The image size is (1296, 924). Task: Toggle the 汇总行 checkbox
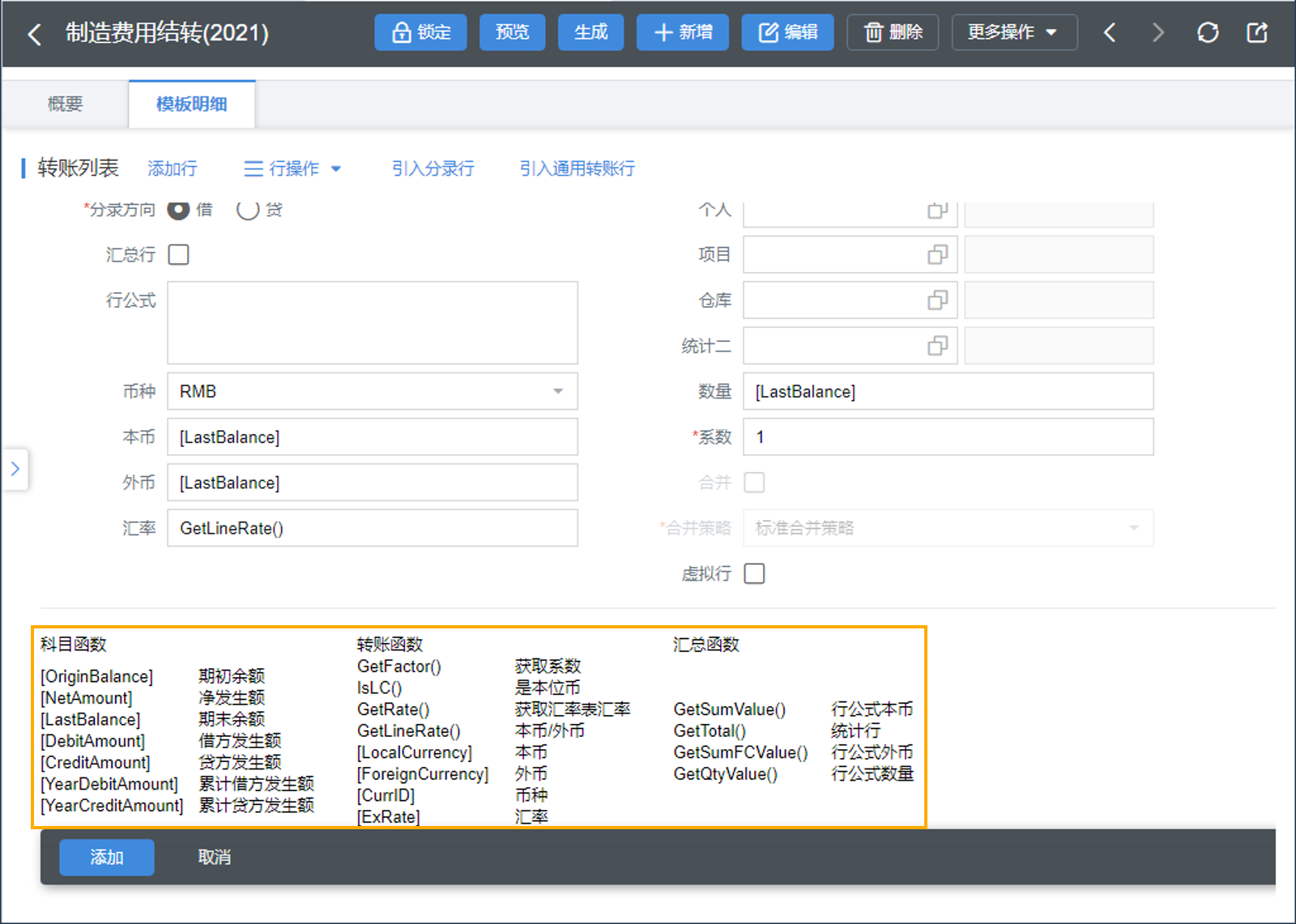(178, 254)
